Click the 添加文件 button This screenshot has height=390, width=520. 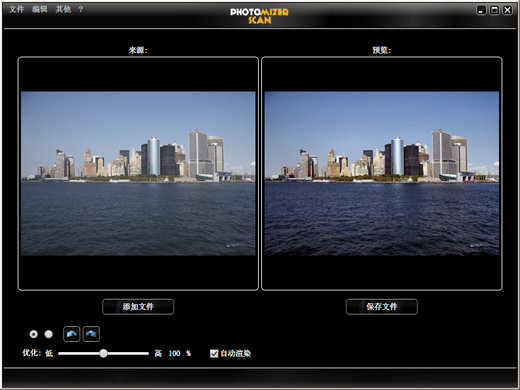[x=138, y=307]
